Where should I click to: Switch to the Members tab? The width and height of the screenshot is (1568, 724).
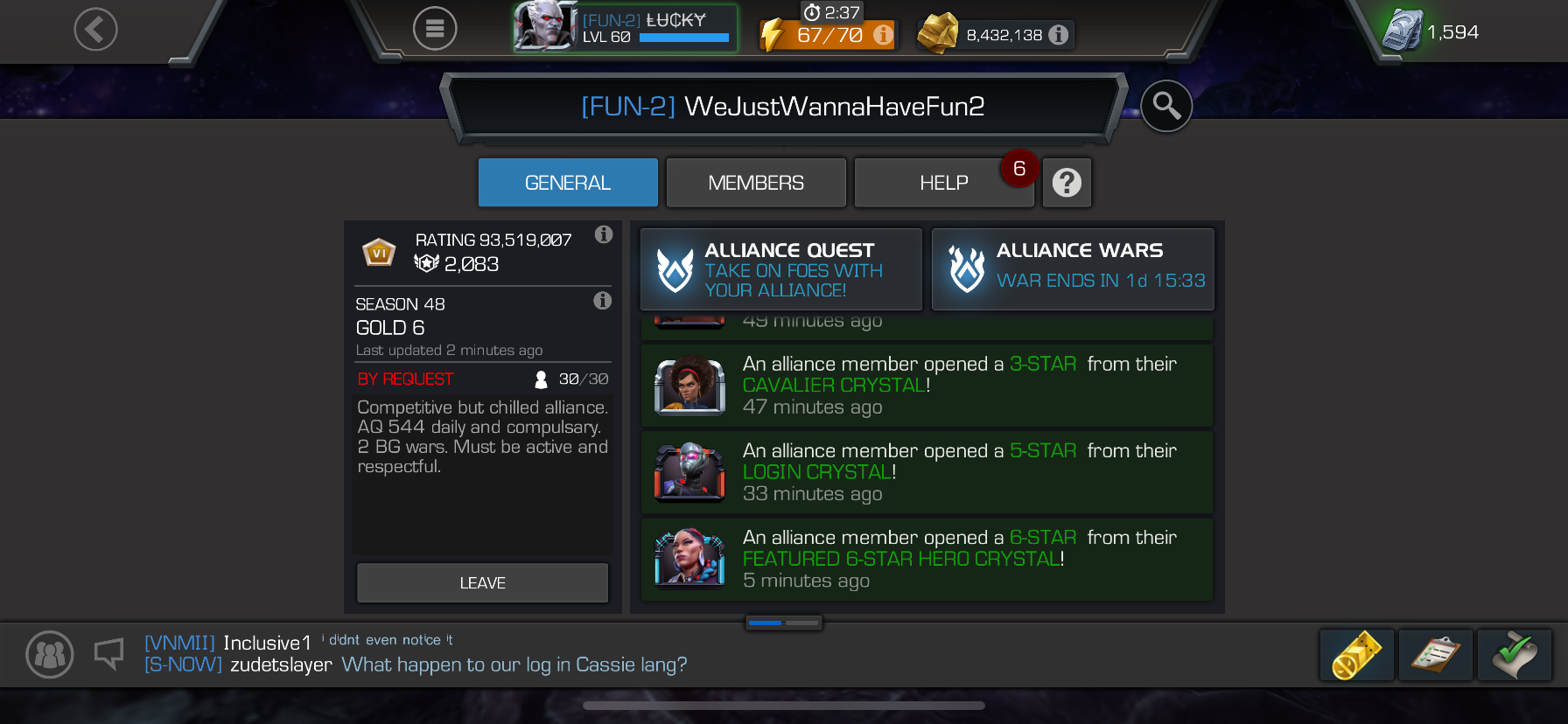click(756, 183)
